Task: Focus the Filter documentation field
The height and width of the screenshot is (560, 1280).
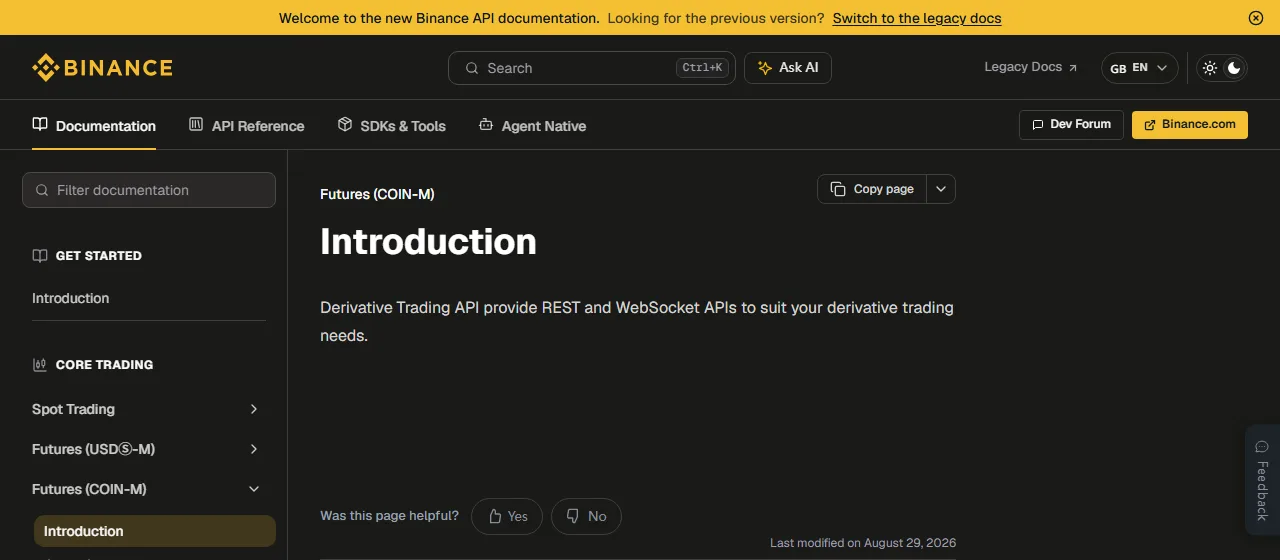Action: pos(149,190)
